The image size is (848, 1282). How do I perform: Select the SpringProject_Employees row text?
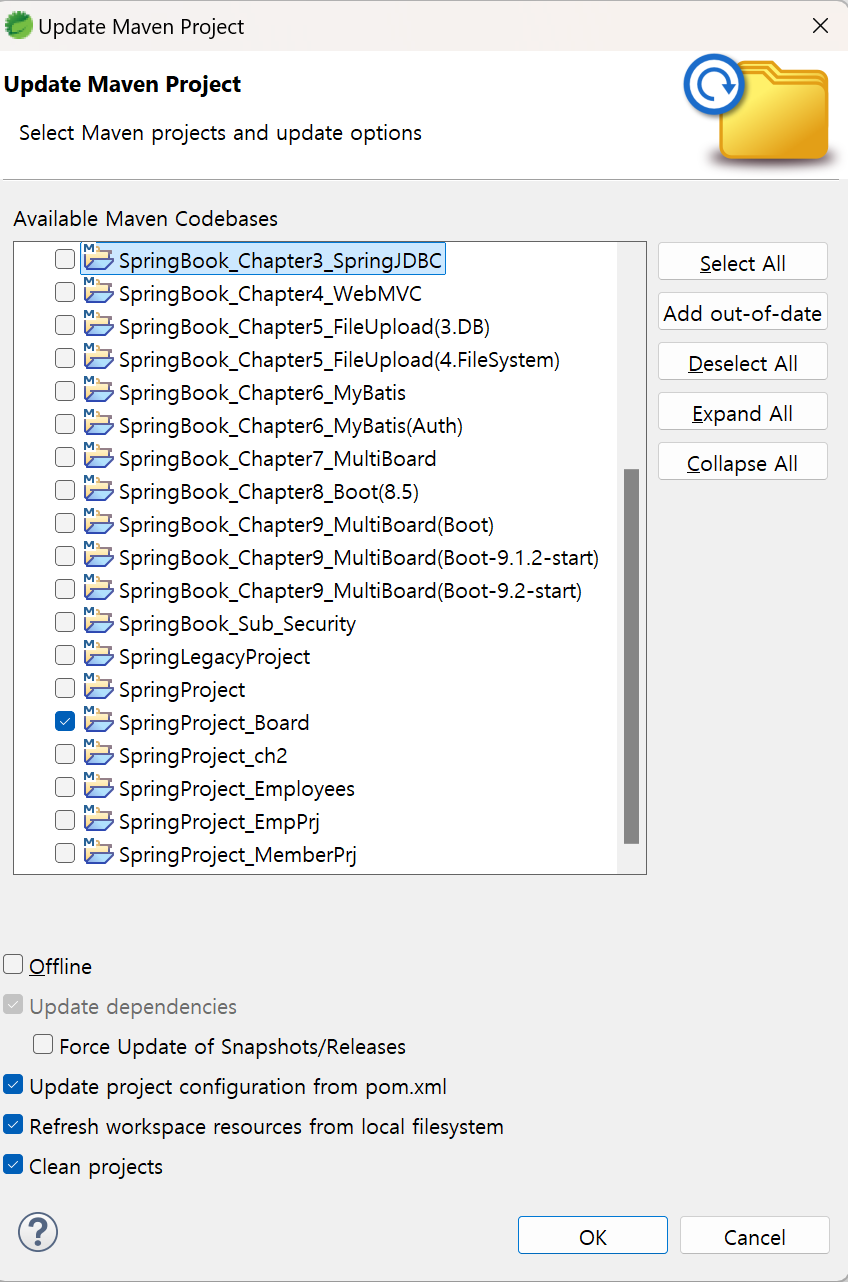tap(237, 788)
